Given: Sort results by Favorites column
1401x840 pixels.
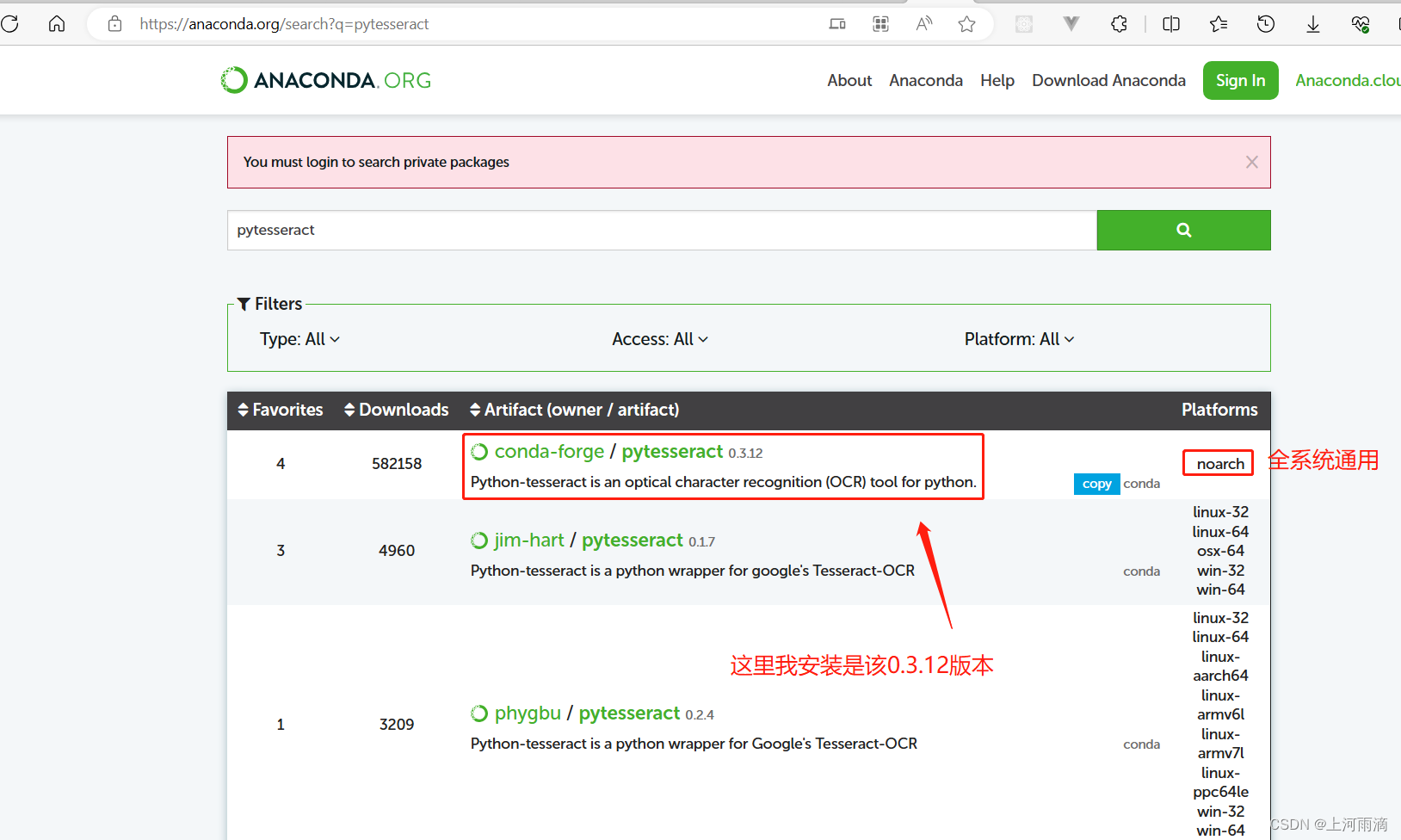Looking at the screenshot, I should coord(281,410).
